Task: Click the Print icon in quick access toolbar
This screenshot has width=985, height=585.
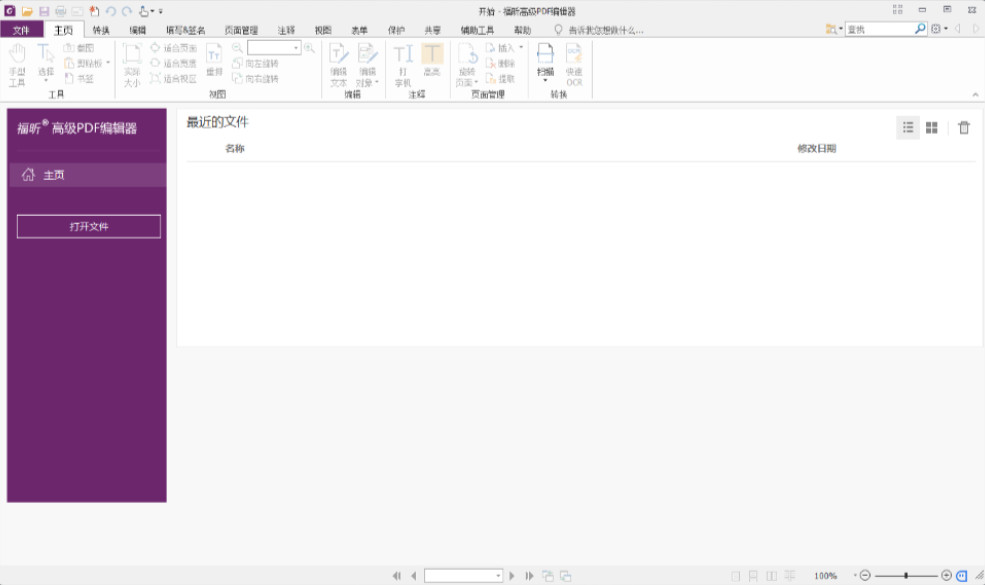Action: pyautogui.click(x=60, y=11)
